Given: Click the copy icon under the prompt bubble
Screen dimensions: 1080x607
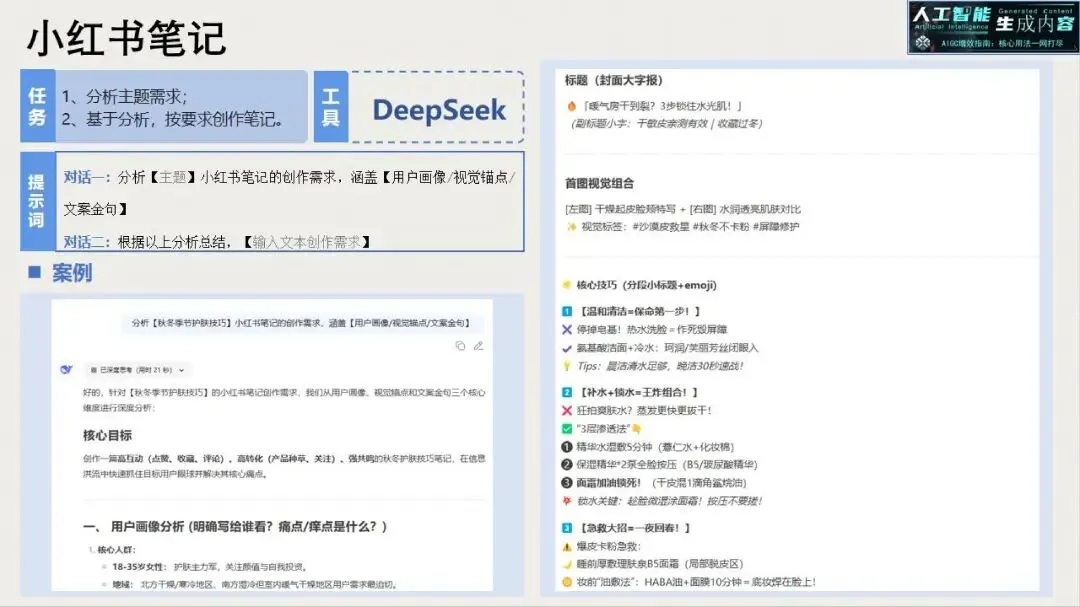Looking at the screenshot, I should click(x=460, y=346).
